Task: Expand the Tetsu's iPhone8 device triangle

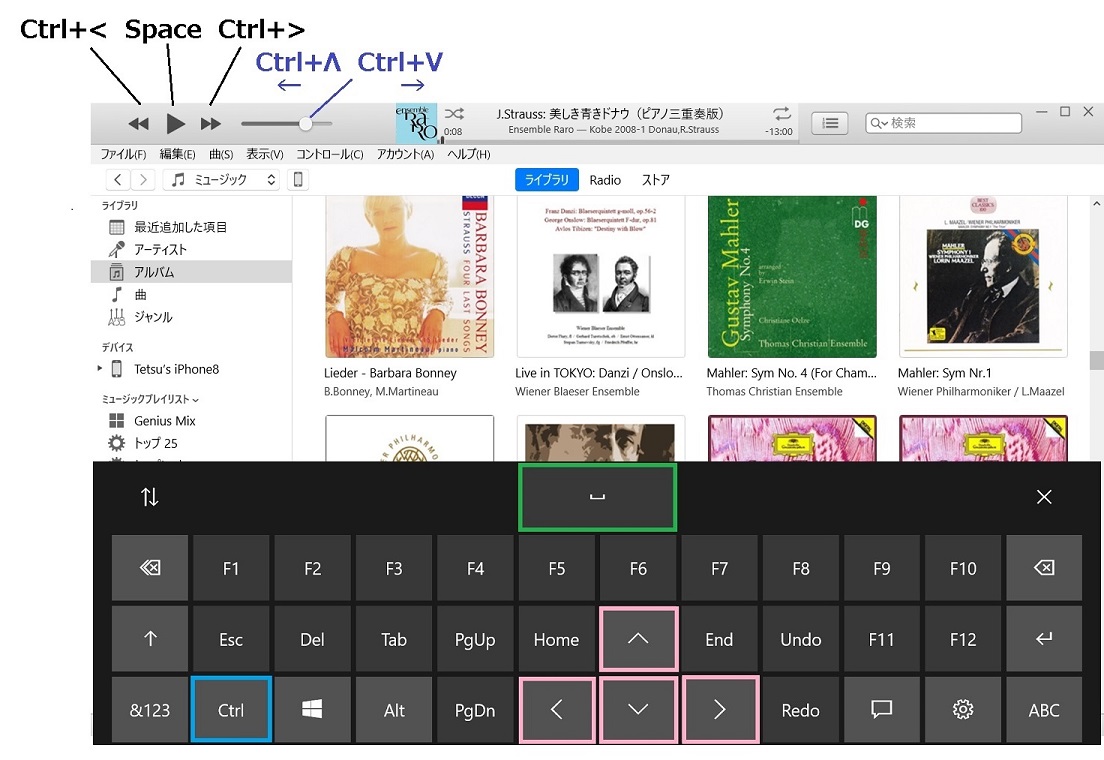Action: 99,368
